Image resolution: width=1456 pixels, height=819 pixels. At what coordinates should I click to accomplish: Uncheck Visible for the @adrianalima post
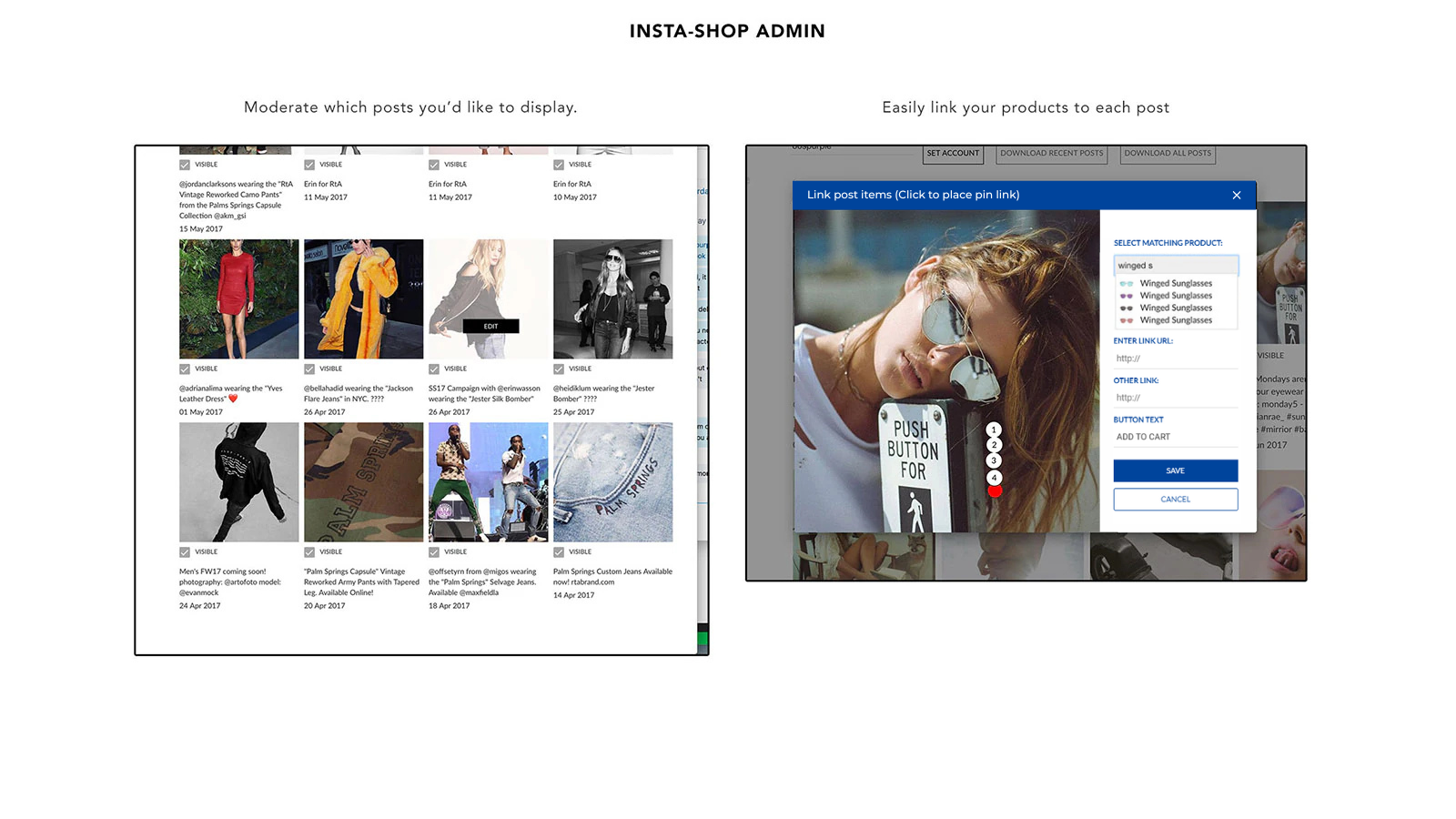point(185,369)
